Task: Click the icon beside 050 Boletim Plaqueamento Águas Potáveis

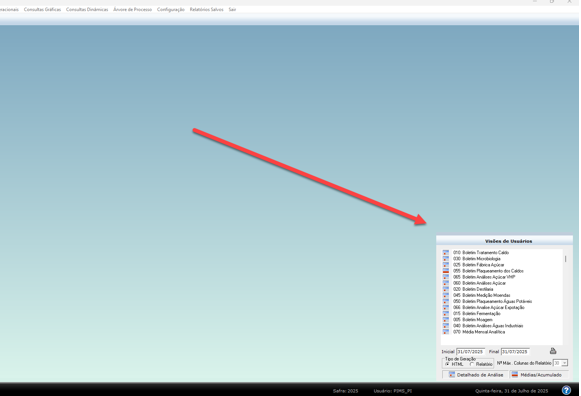Action: pos(446,302)
